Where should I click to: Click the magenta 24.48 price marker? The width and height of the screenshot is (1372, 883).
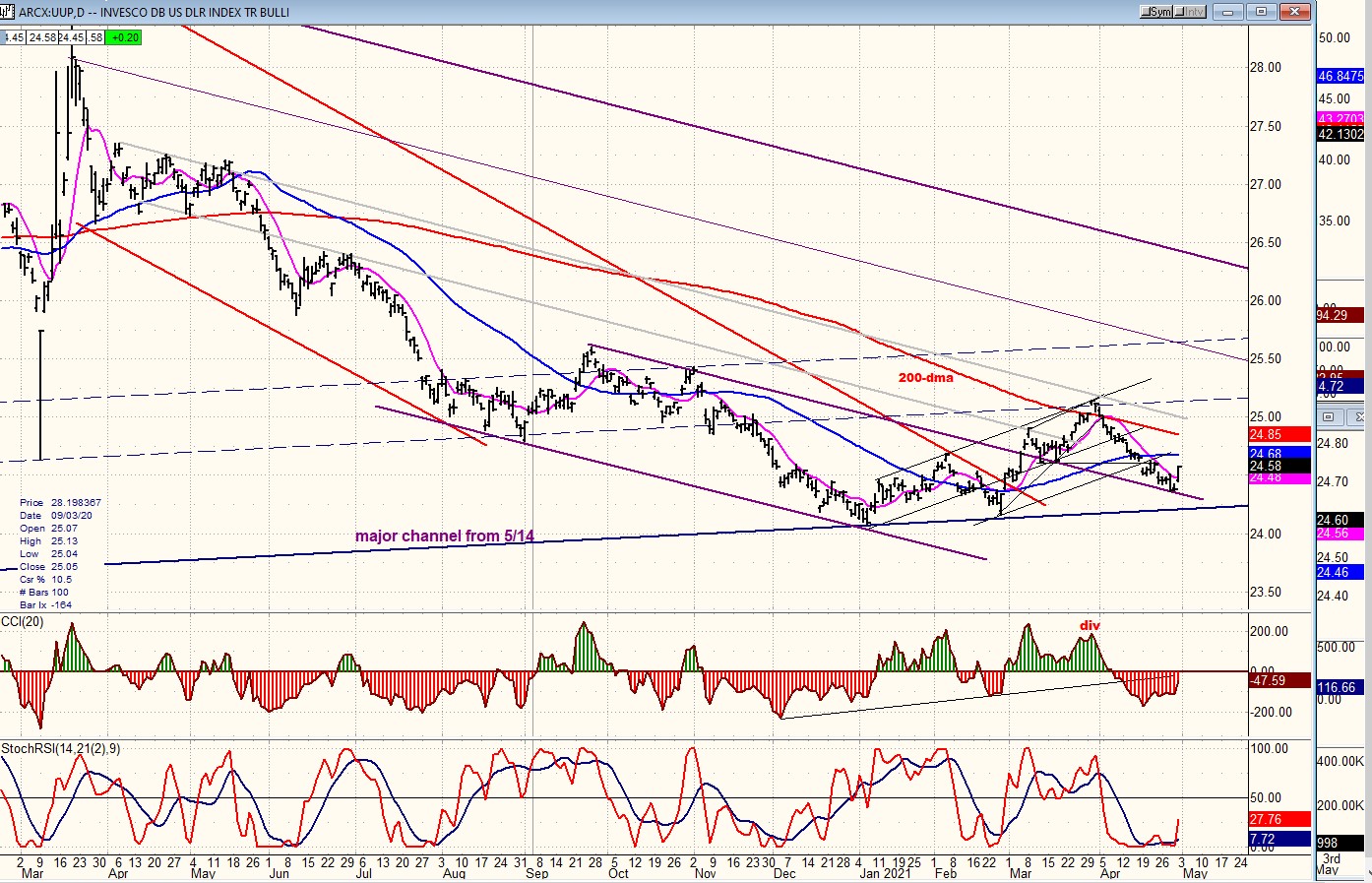[1279, 478]
